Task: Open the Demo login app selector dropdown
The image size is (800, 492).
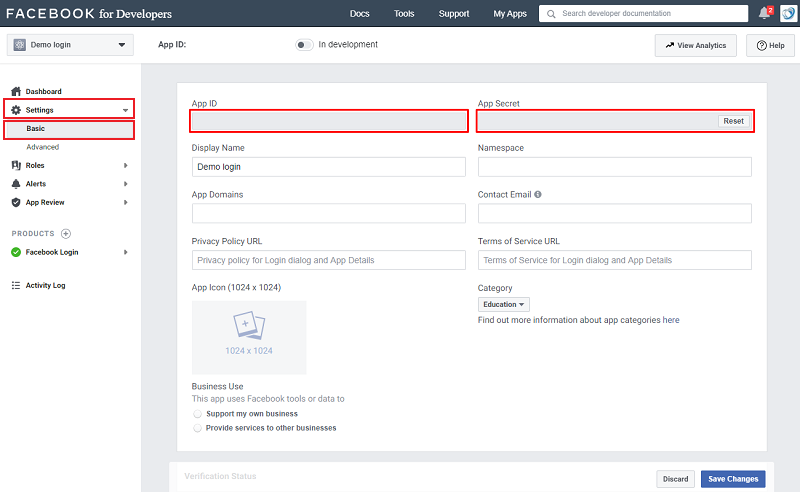Action: pyautogui.click(x=70, y=45)
